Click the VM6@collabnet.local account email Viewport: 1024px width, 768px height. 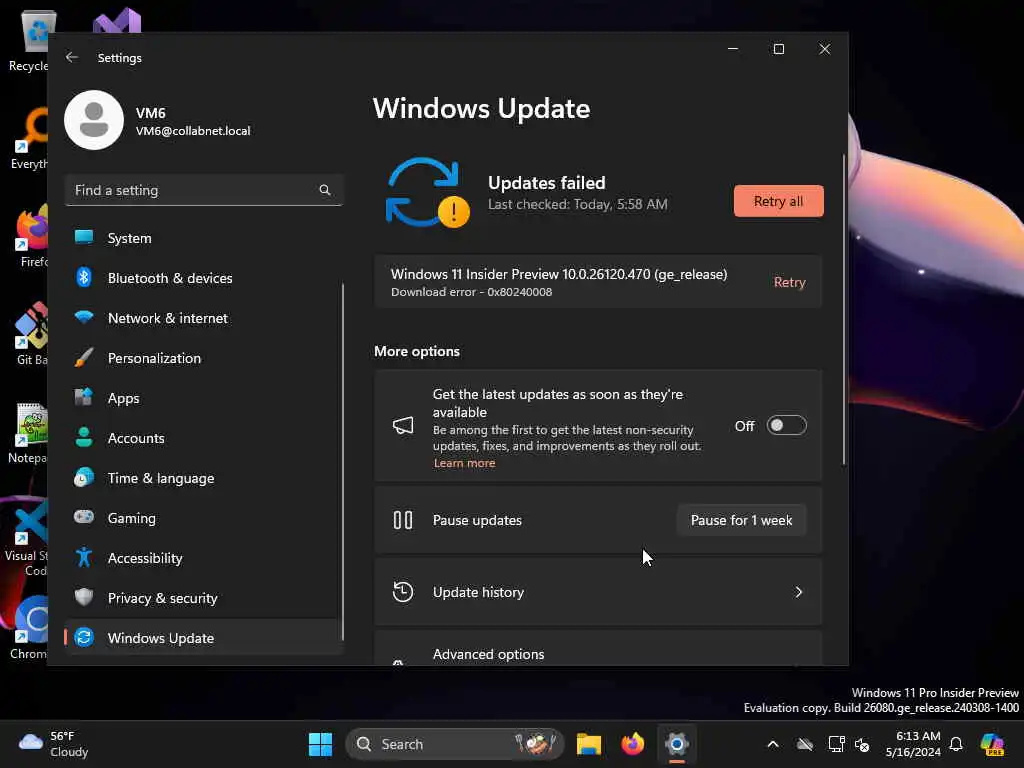pyautogui.click(x=193, y=131)
